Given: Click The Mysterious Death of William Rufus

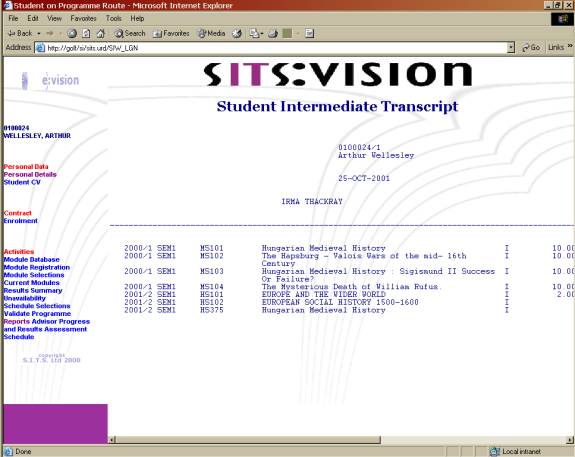Looking at the screenshot, I should (351, 287).
